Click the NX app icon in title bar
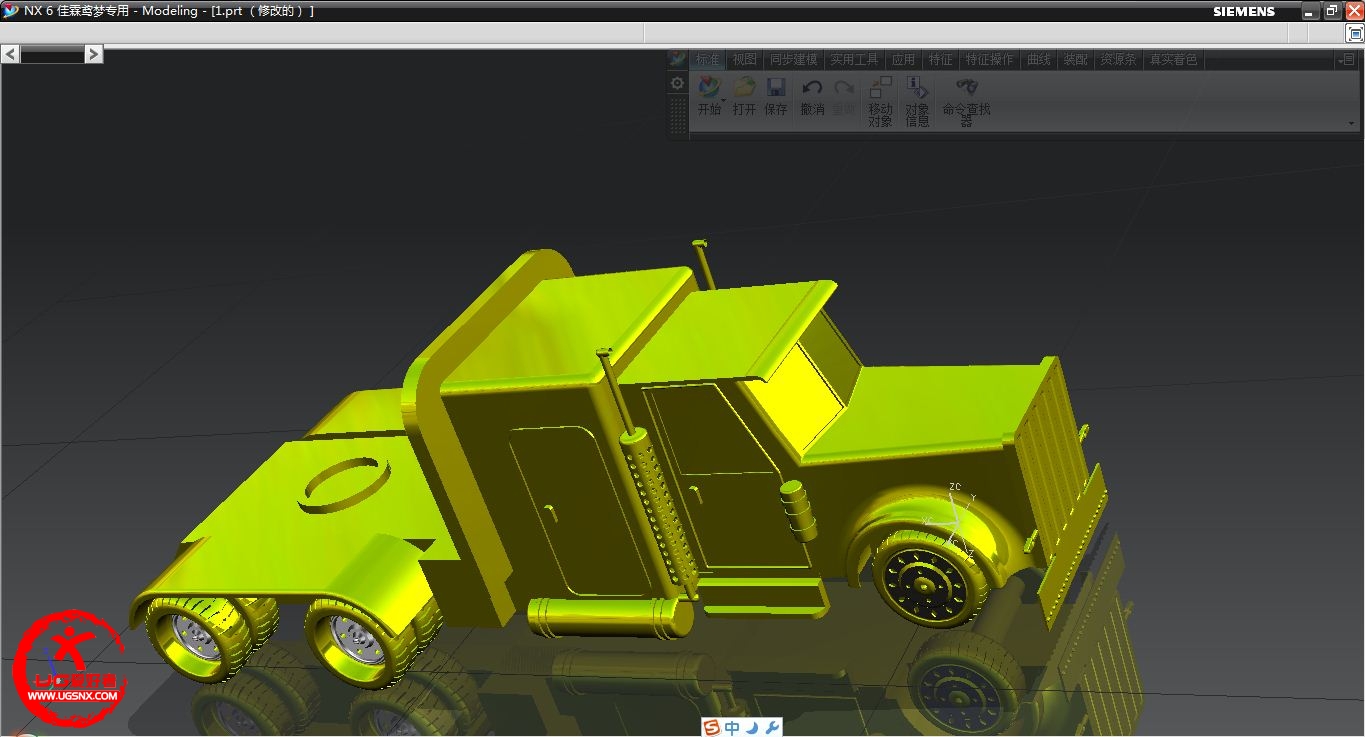Image resolution: width=1365 pixels, height=737 pixels. coord(10,11)
